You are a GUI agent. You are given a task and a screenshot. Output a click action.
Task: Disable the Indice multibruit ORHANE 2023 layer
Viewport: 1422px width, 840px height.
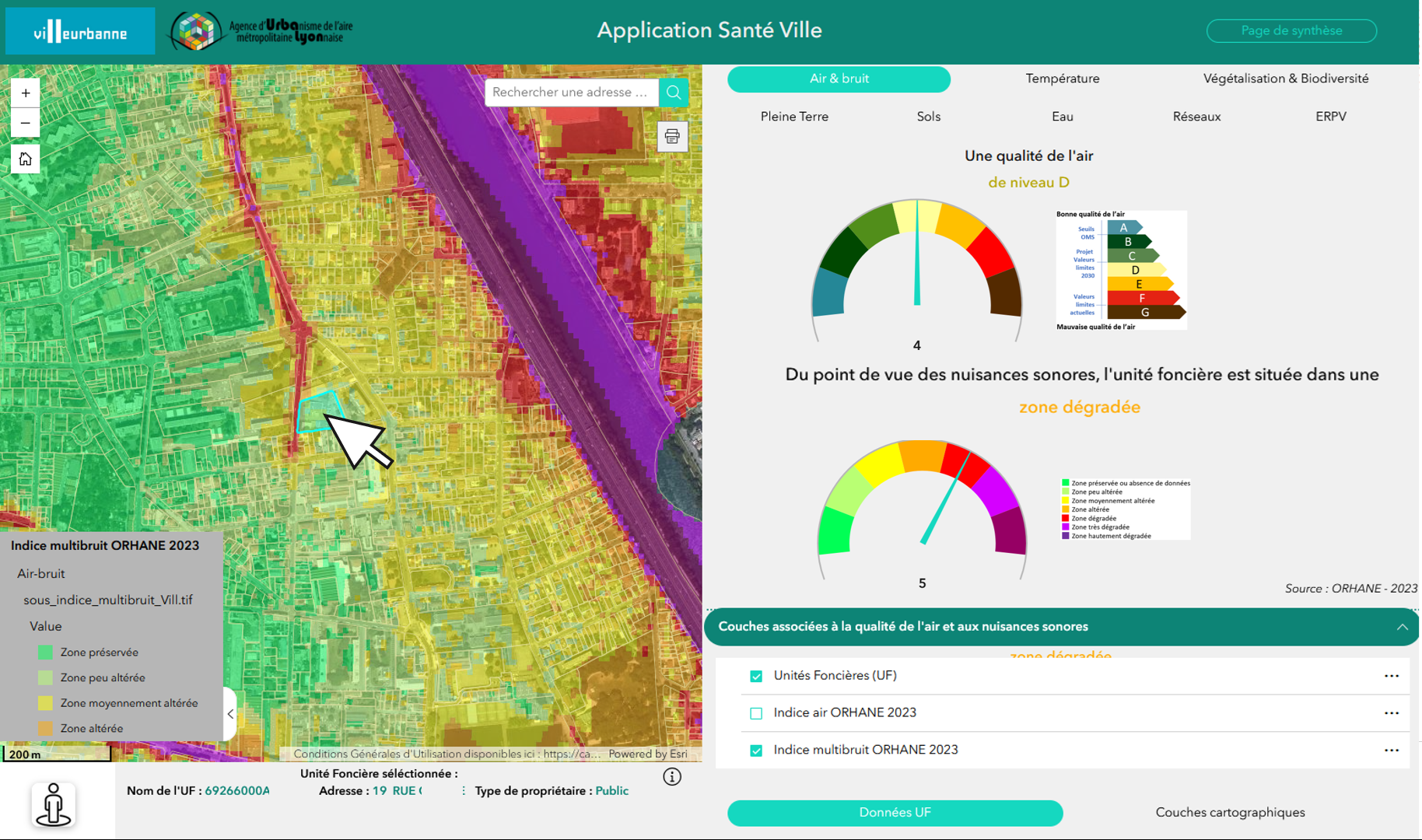pos(756,751)
